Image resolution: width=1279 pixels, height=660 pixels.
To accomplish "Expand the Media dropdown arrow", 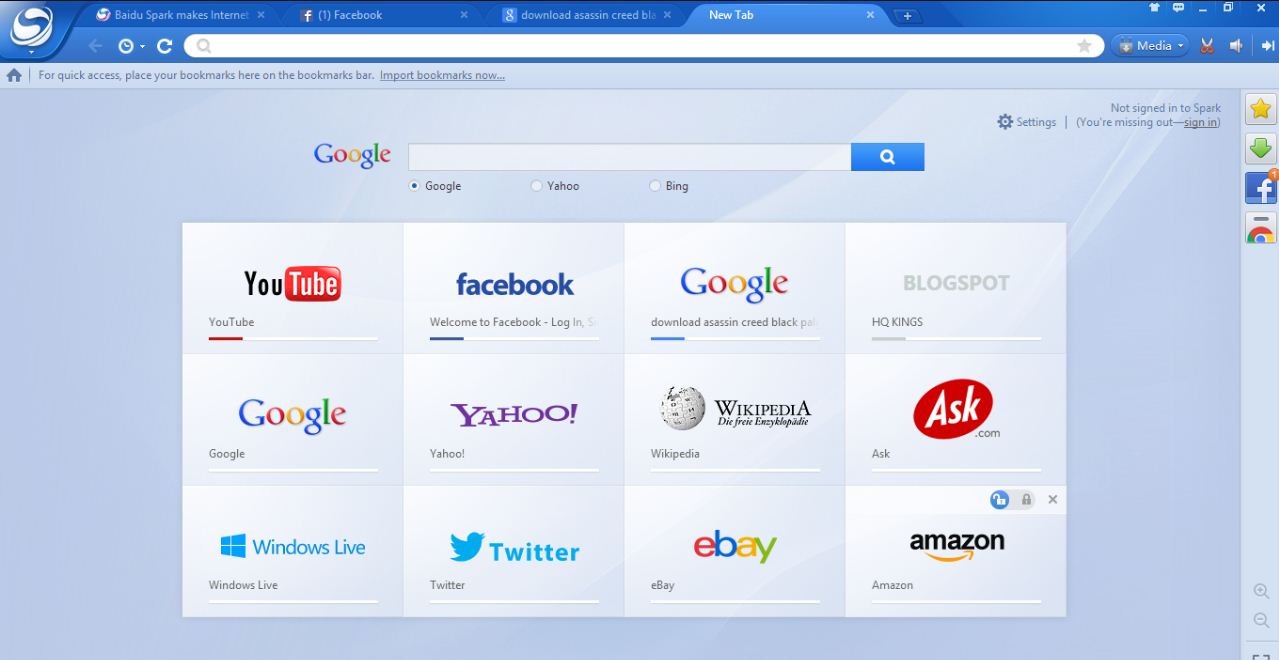I will coord(1180,46).
